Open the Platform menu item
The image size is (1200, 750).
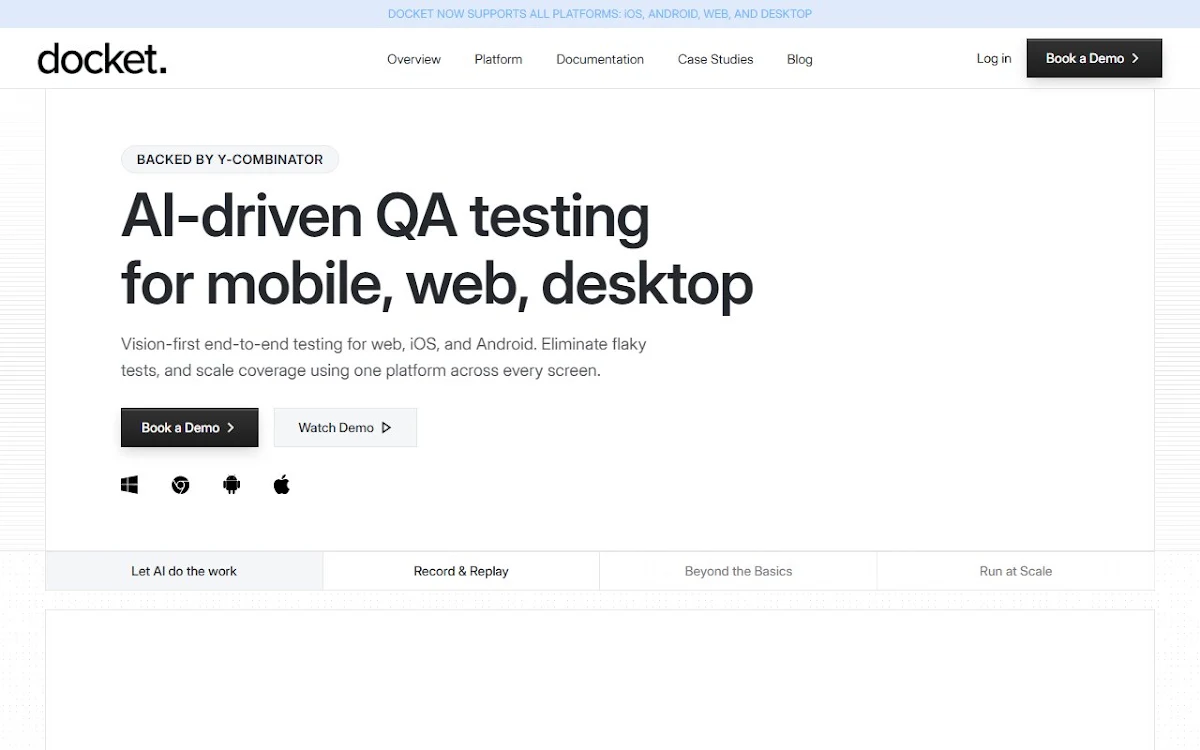498,59
